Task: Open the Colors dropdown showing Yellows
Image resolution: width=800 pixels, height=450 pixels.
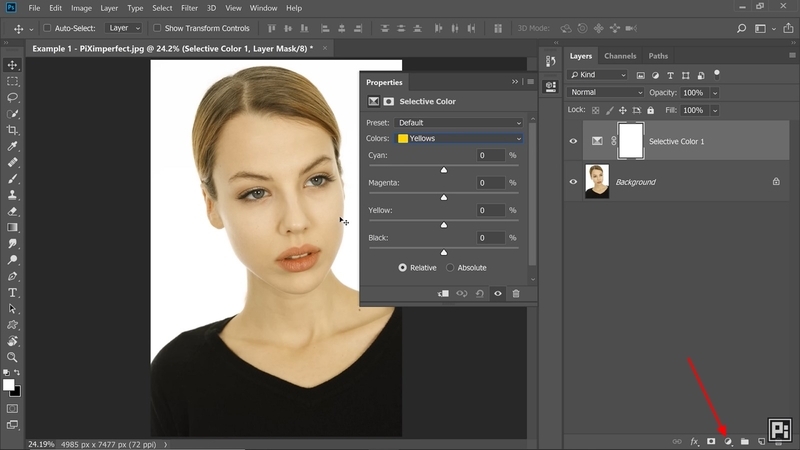Action: tap(459, 139)
